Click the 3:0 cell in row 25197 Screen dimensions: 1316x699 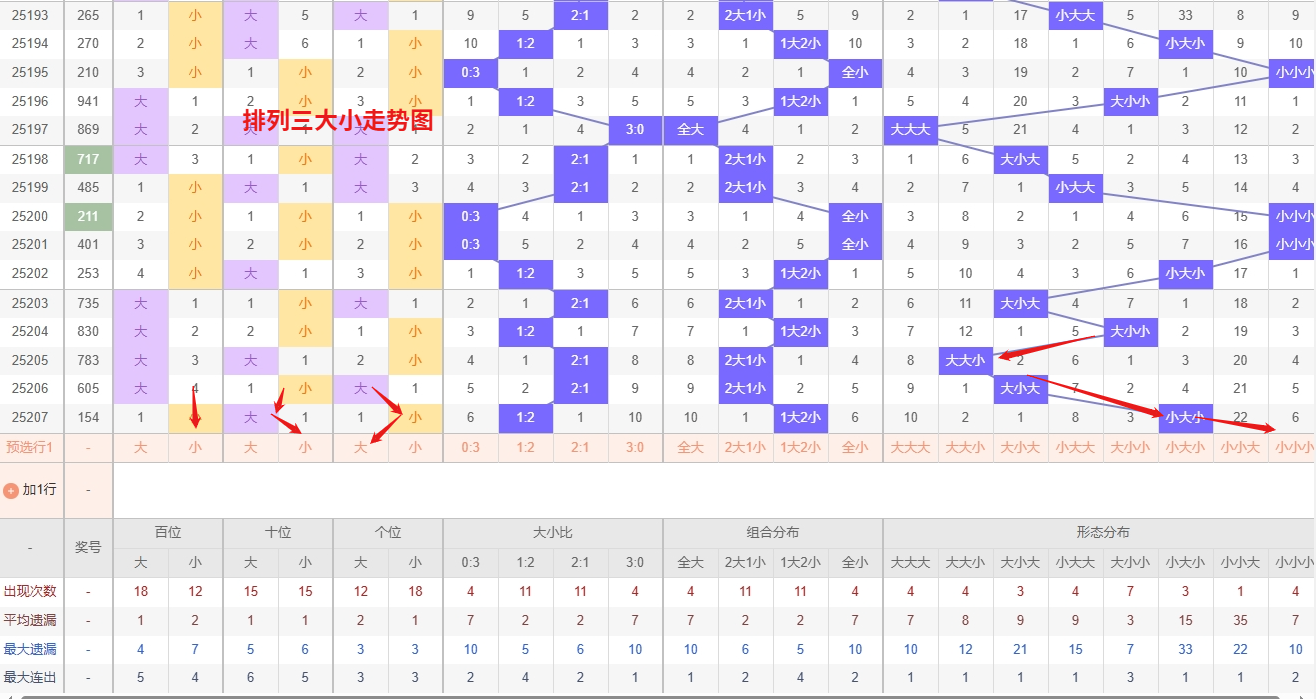click(x=635, y=130)
